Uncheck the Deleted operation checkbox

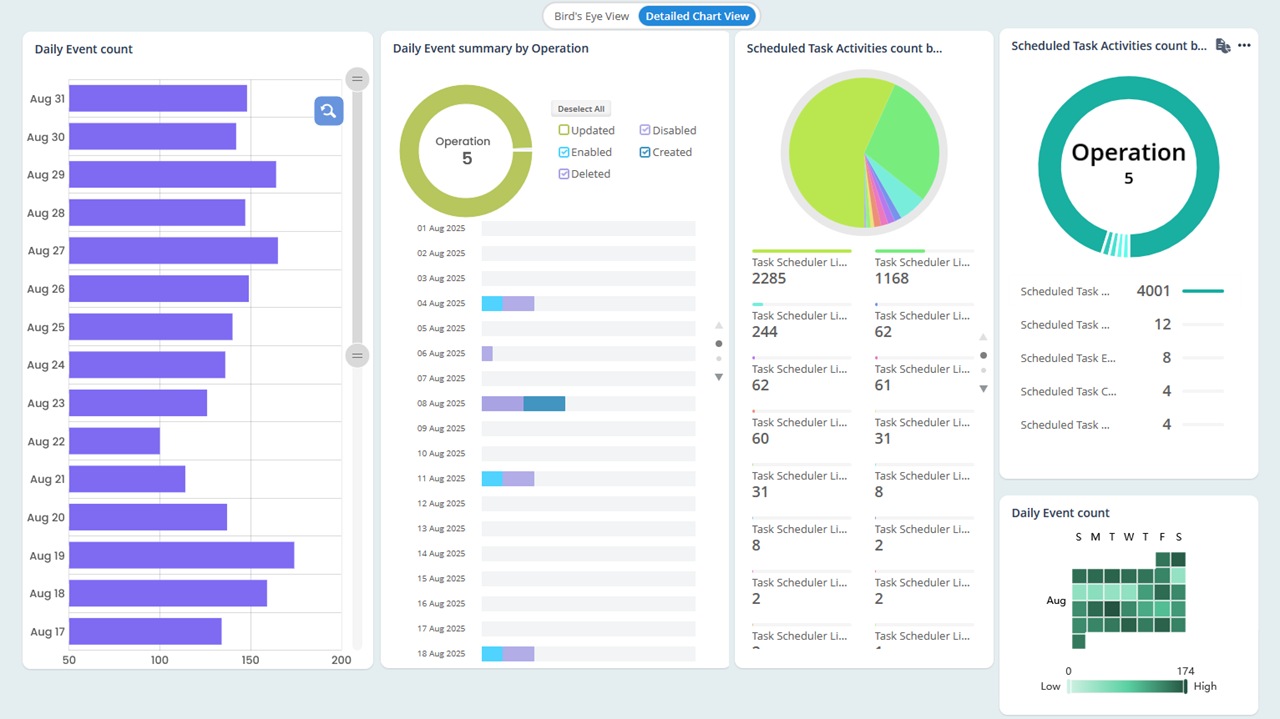pyautogui.click(x=564, y=174)
